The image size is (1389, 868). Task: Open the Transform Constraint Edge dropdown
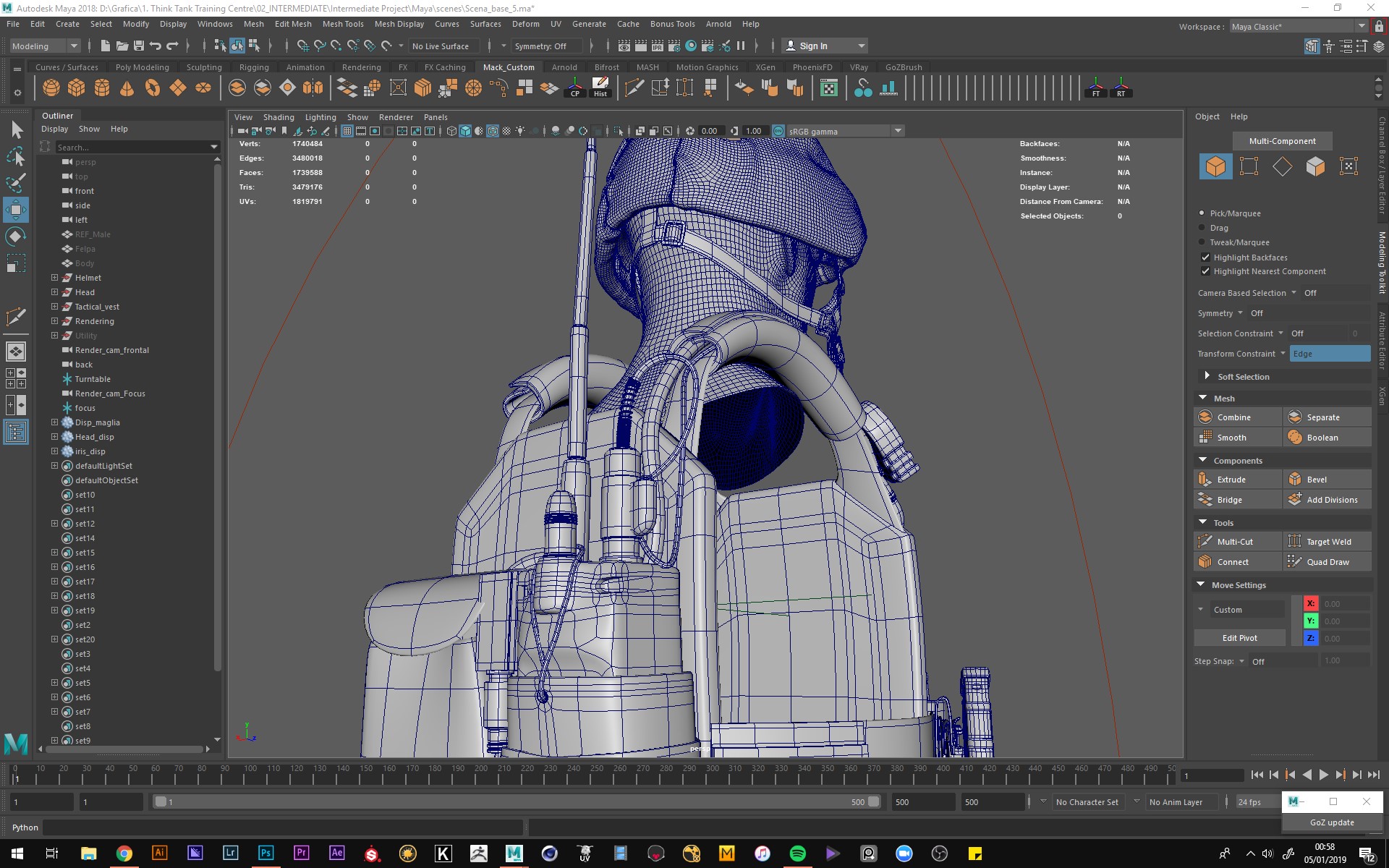coord(1329,354)
